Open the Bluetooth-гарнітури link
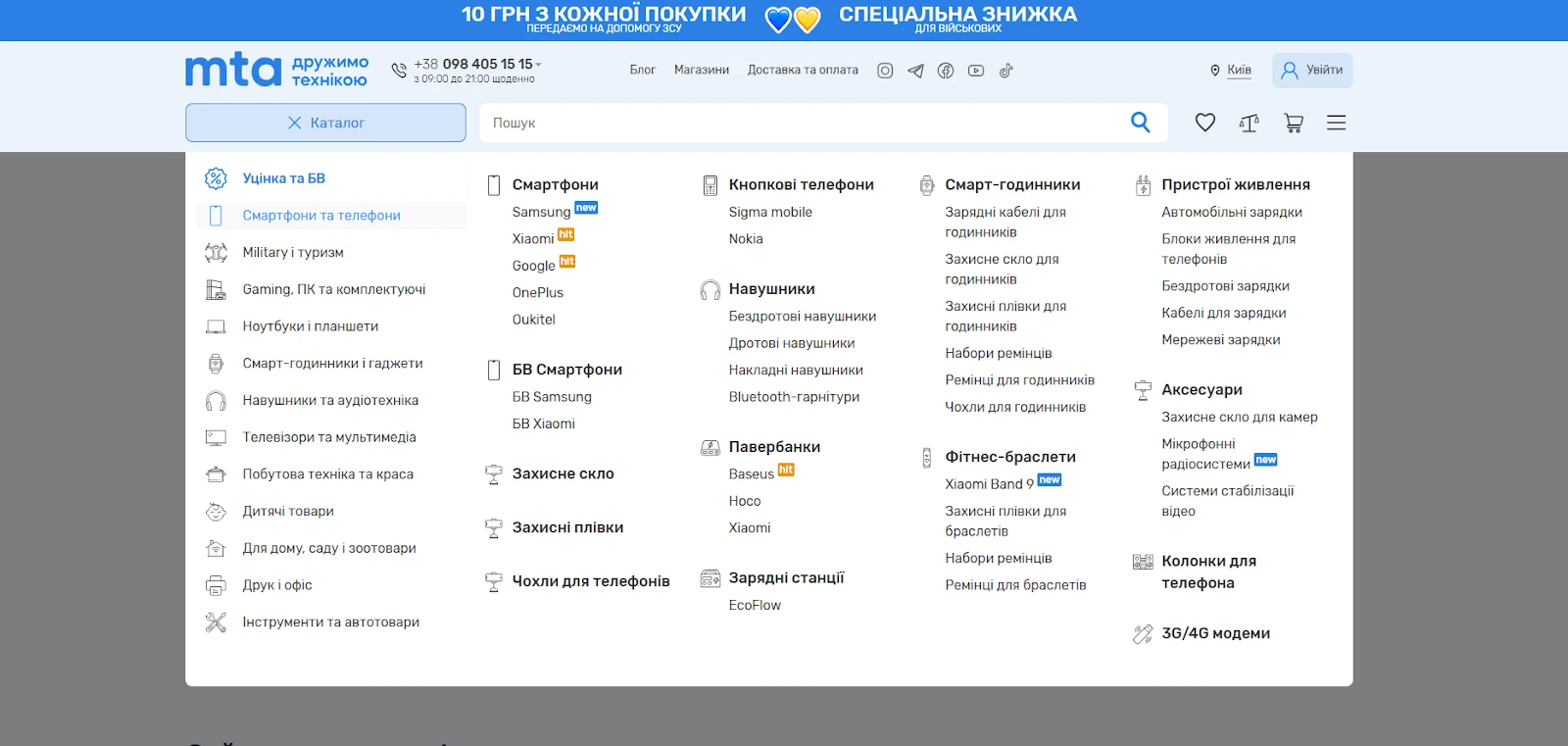The image size is (1568, 746). 794,397
